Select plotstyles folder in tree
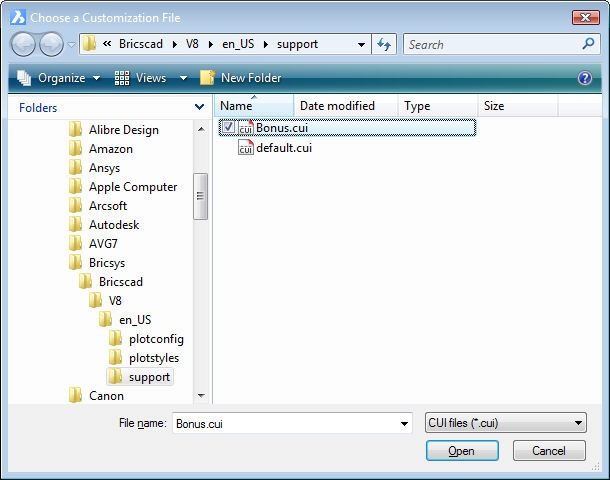Image resolution: width=610 pixels, height=480 pixels. click(x=154, y=358)
